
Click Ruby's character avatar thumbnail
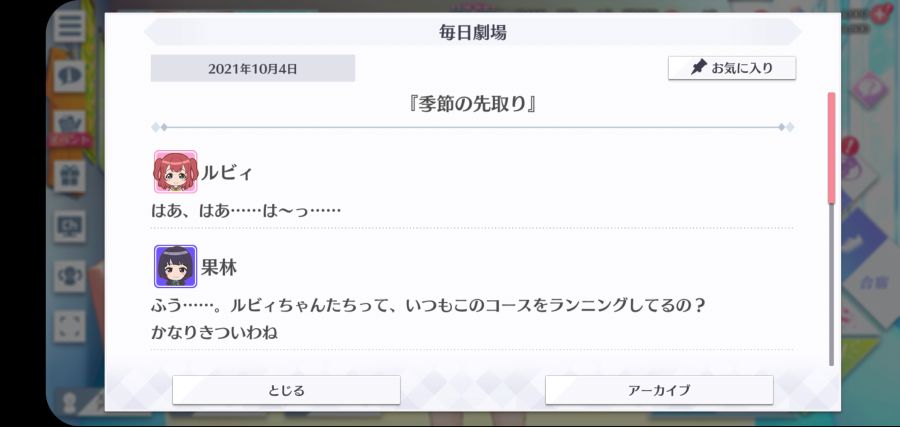(175, 172)
